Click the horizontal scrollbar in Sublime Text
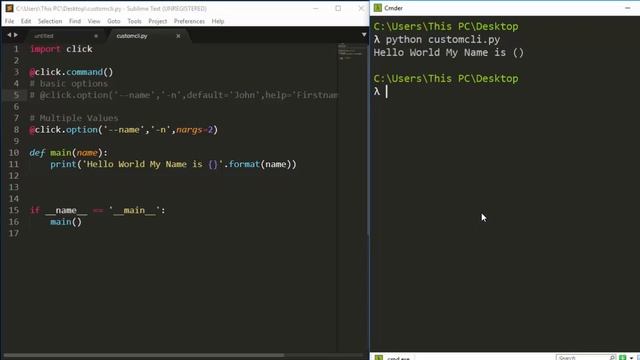Viewport: 640px width, 360px height. [x=144, y=355]
